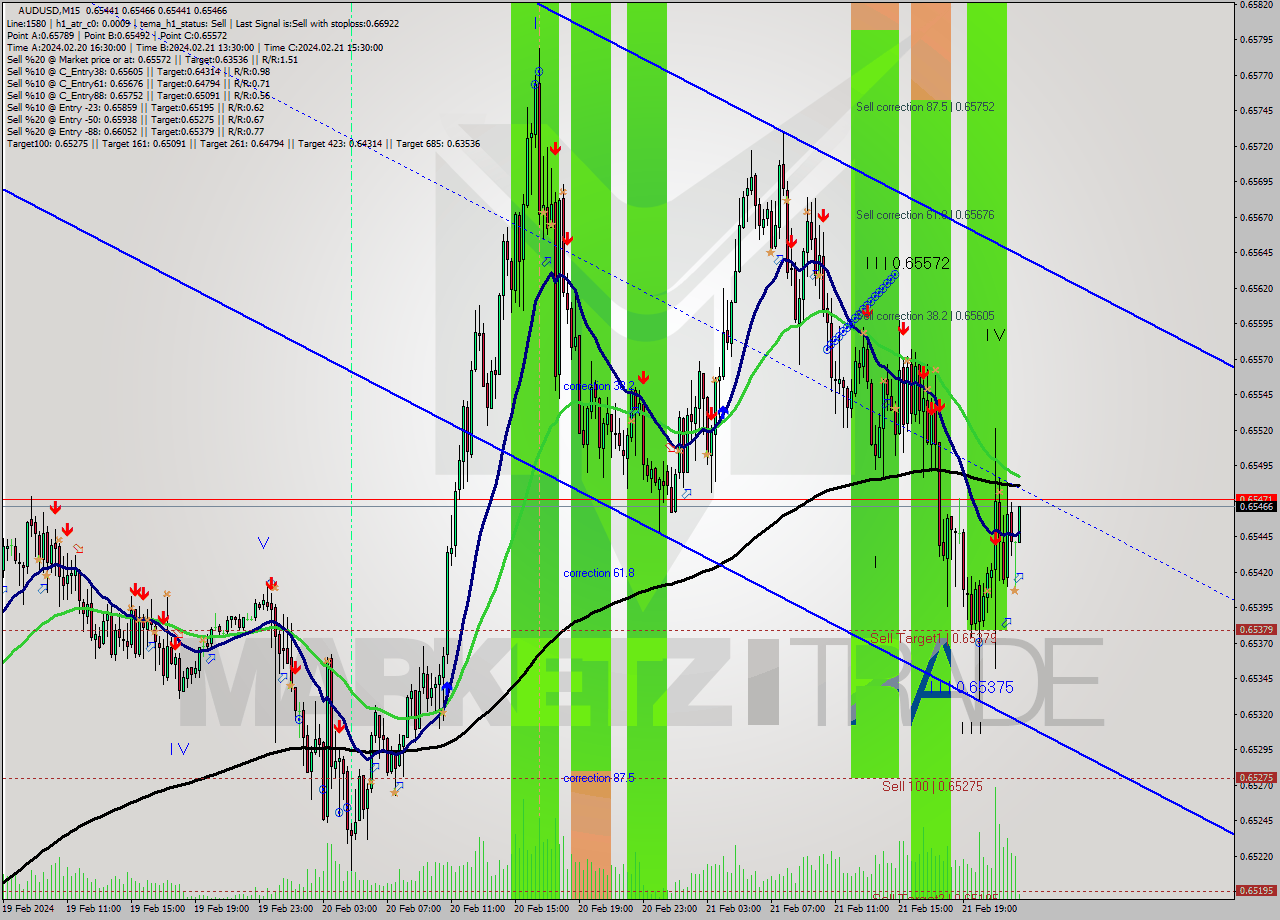Screen dimensions: 1280x920
Task: Click the 0.65670 price axis label
Action: point(1256,217)
